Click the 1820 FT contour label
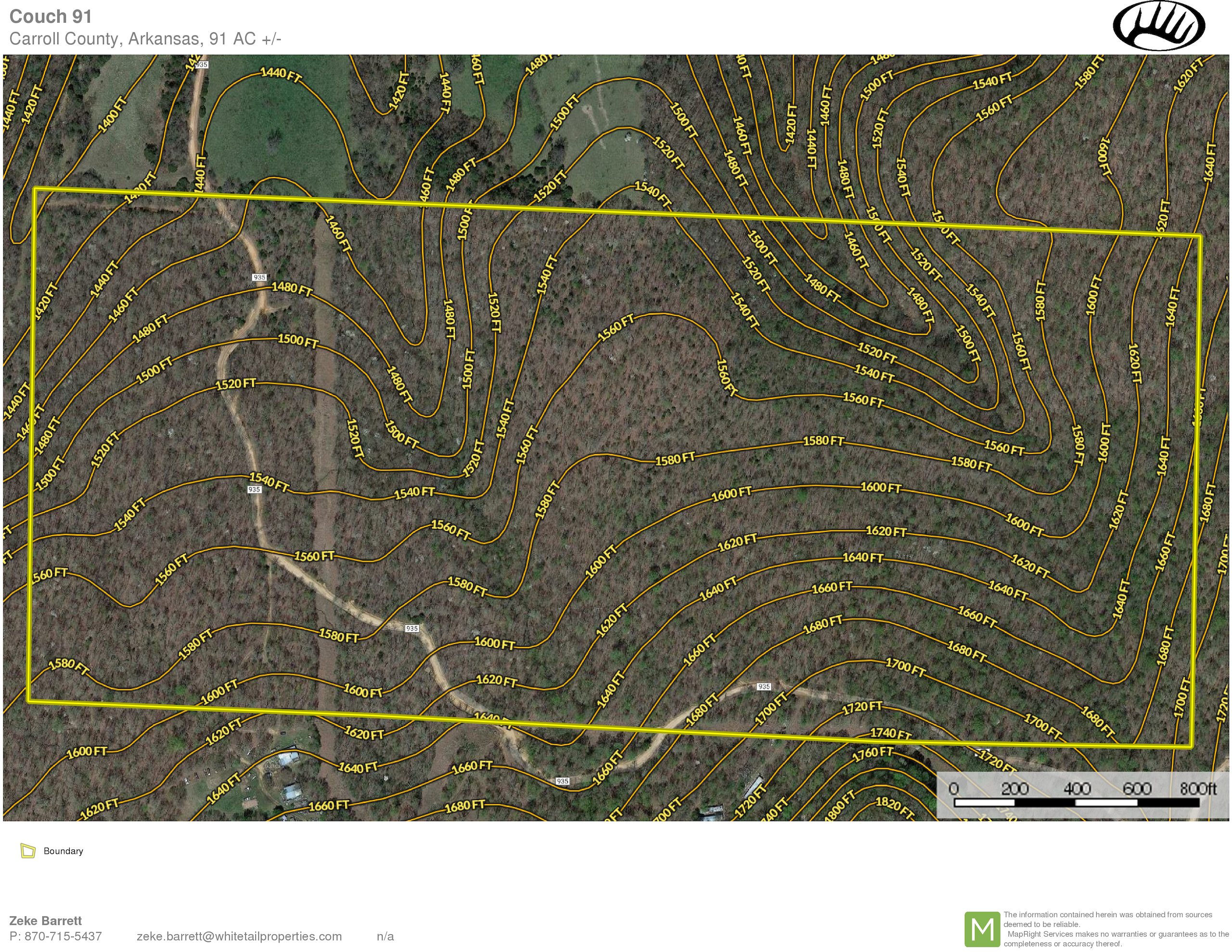Viewport: 1232px width, 952px height. [x=895, y=807]
